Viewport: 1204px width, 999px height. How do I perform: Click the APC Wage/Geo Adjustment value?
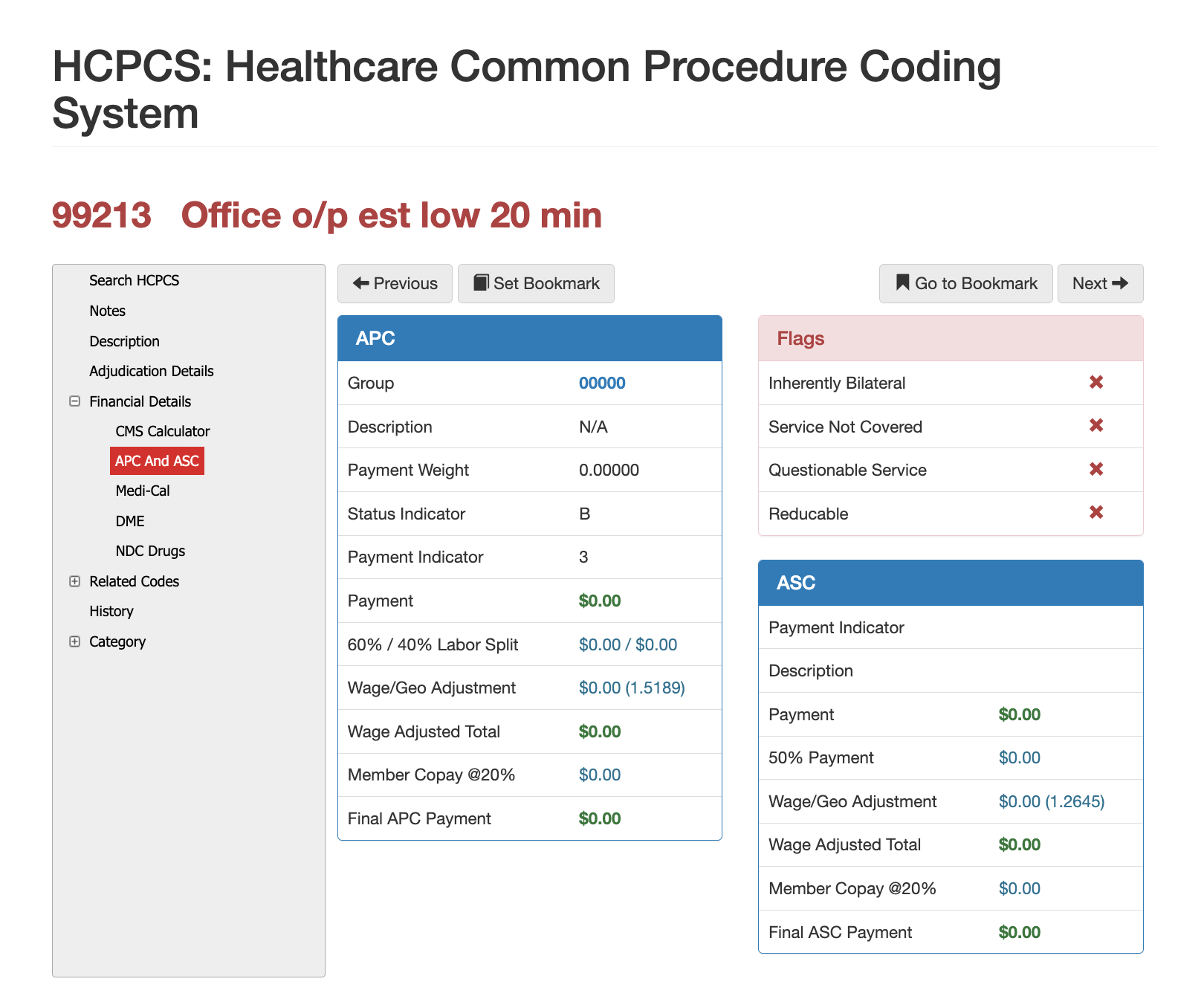click(x=632, y=688)
